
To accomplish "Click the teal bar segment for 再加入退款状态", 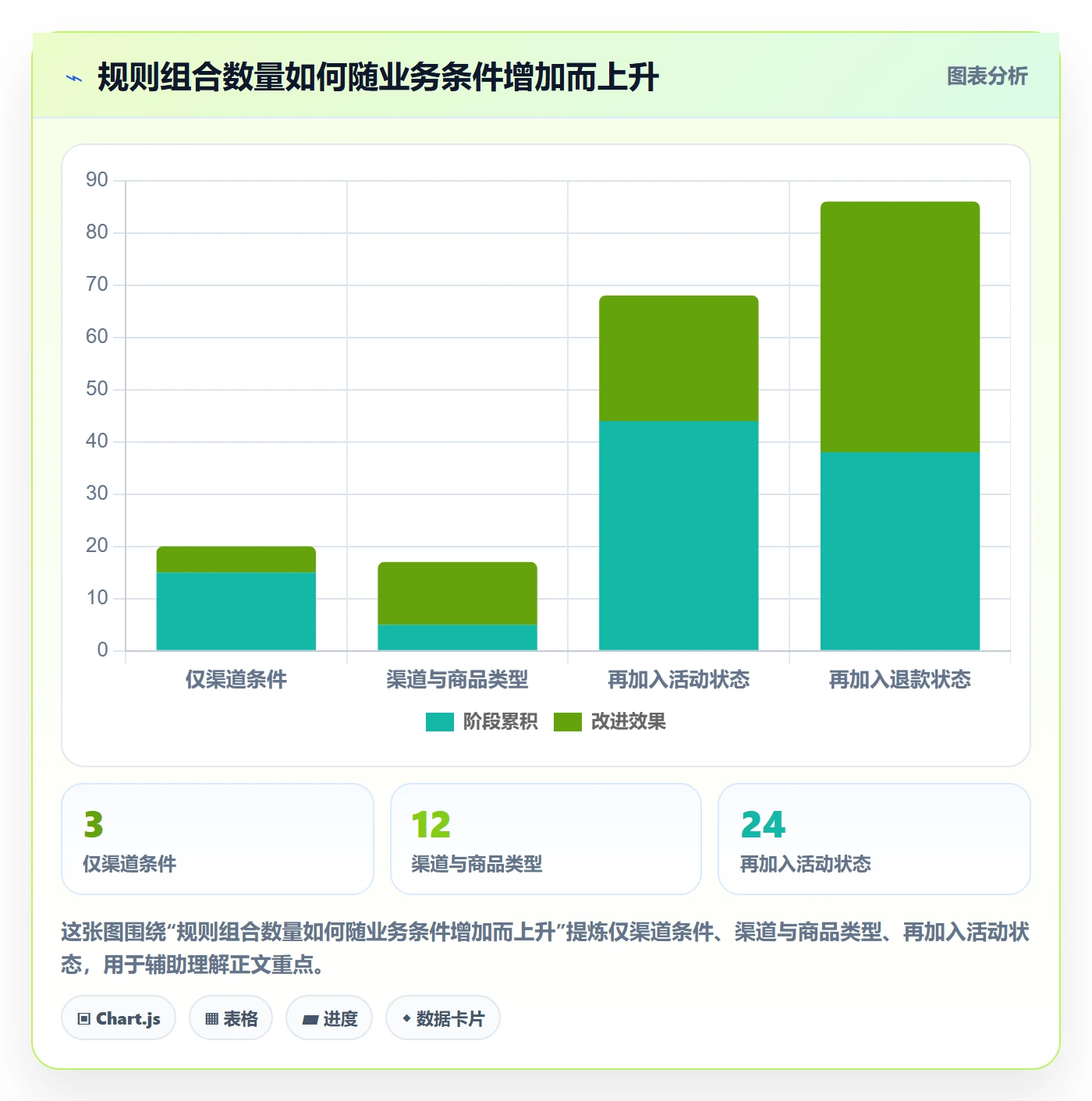I will pos(900,551).
